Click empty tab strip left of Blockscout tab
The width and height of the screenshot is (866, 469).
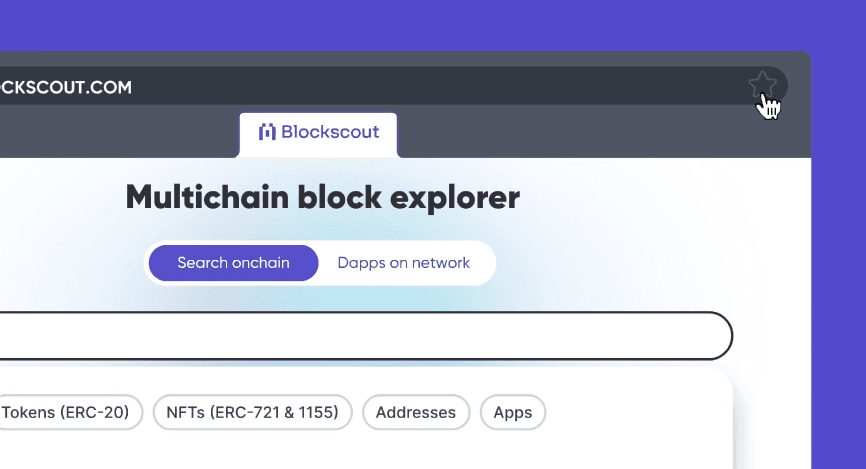(116, 133)
